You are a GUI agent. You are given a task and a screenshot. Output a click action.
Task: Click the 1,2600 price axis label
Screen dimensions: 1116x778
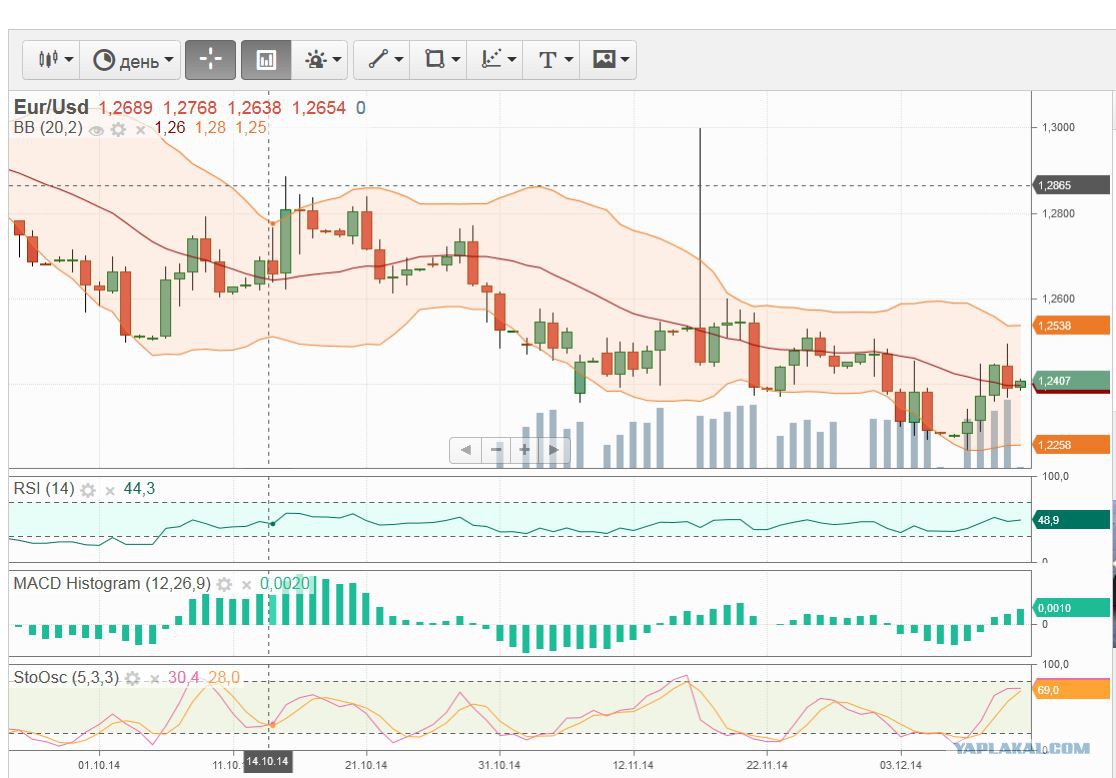[x=1058, y=299]
